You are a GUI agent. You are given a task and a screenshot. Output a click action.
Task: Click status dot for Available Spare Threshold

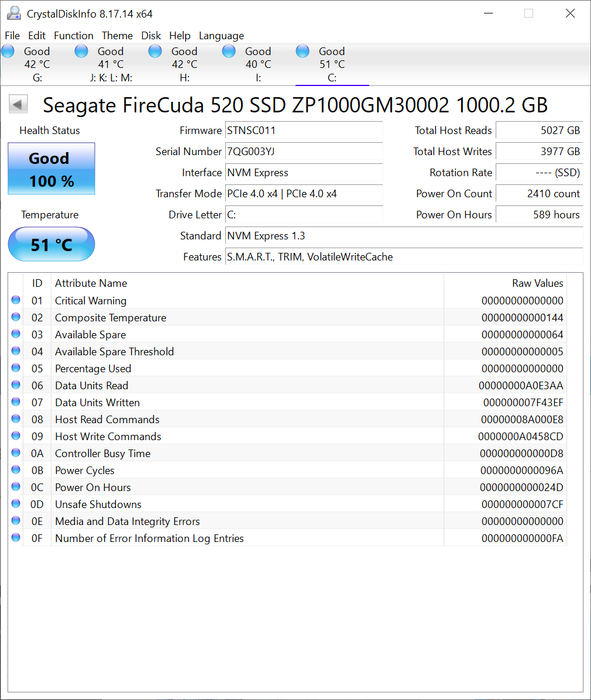pyautogui.click(x=16, y=351)
